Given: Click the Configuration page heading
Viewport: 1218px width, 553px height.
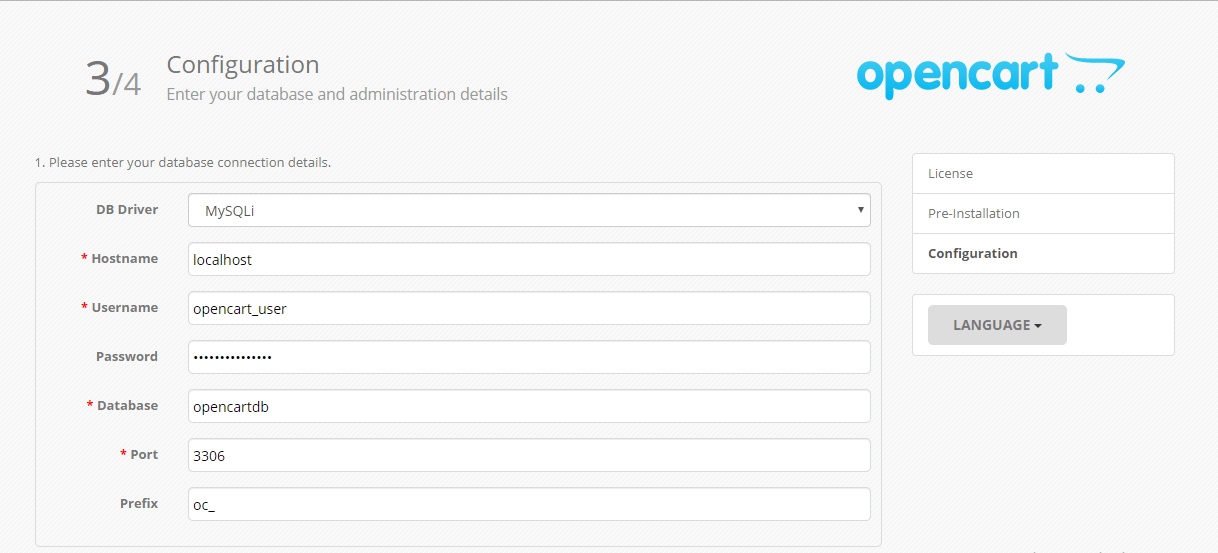Looking at the screenshot, I should pos(243,65).
